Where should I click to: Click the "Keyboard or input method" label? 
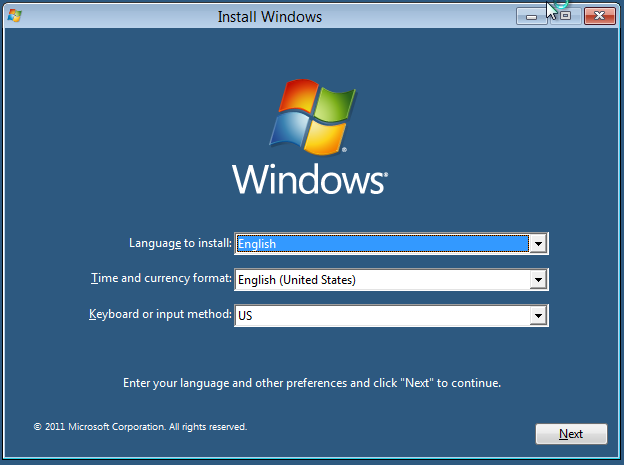(160, 314)
